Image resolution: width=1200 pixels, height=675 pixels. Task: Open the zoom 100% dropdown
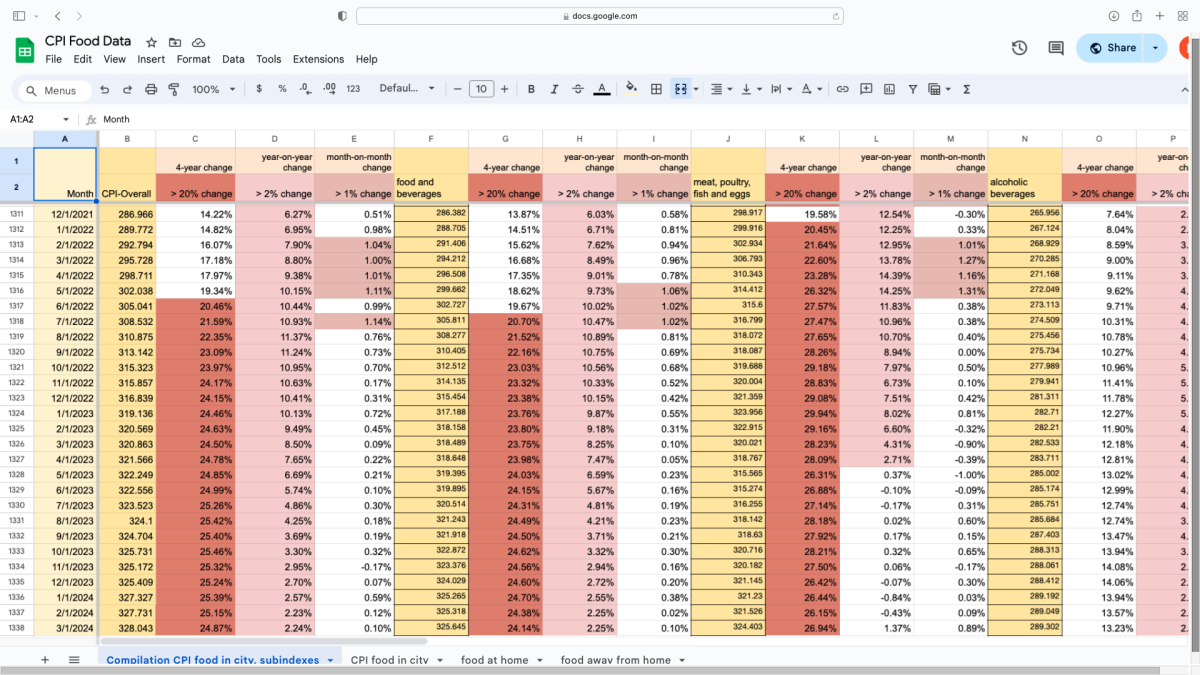214,89
